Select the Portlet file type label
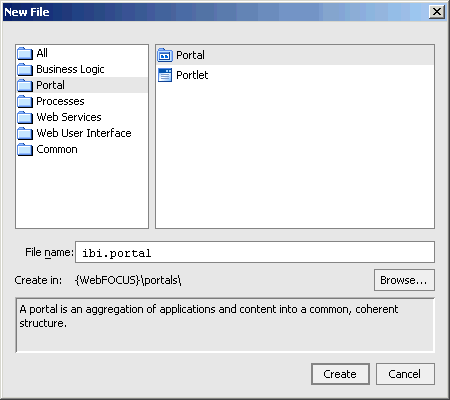This screenshot has width=450, height=400. point(192,75)
